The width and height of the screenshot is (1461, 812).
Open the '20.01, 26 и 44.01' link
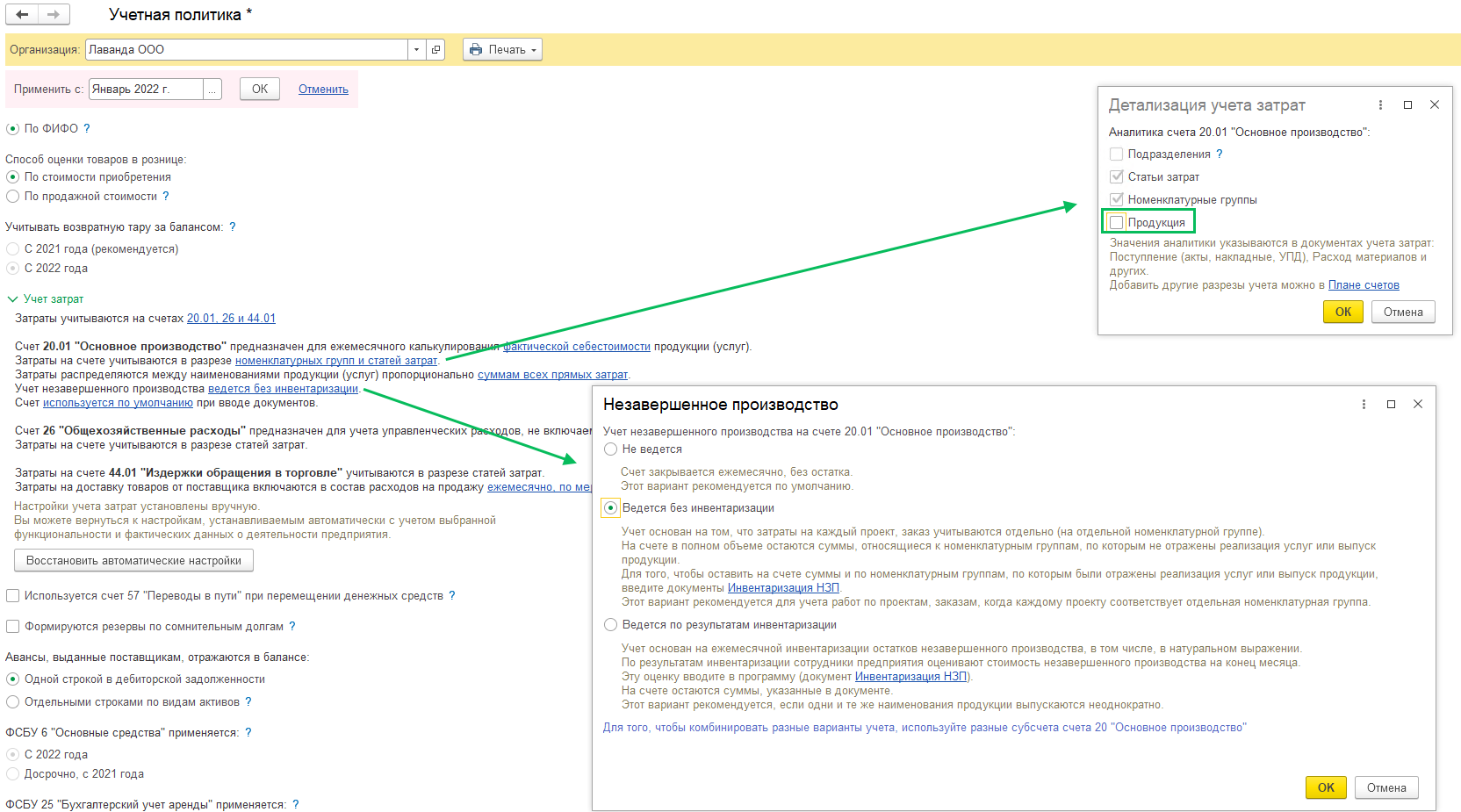pyautogui.click(x=231, y=318)
